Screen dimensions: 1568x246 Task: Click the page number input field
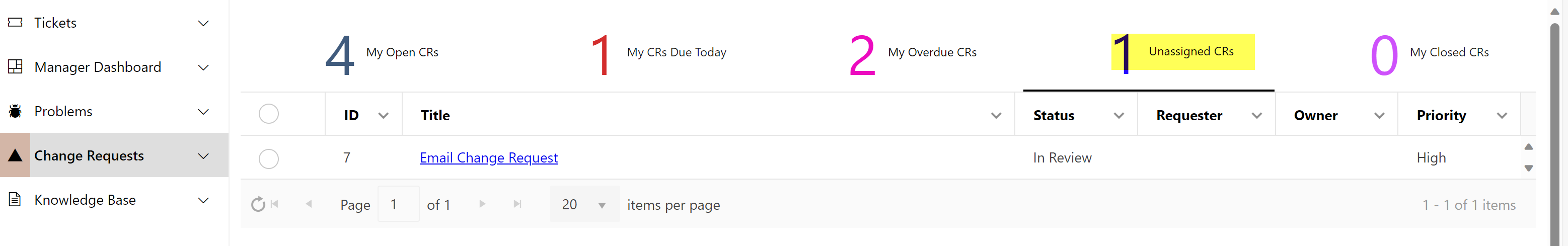[398, 205]
